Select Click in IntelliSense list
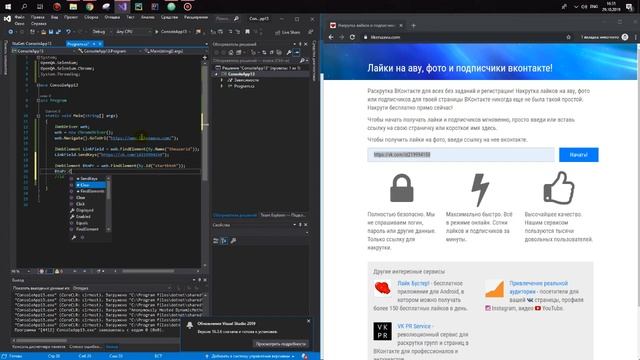This screenshot has width=640, height=360. pyautogui.click(x=81, y=204)
